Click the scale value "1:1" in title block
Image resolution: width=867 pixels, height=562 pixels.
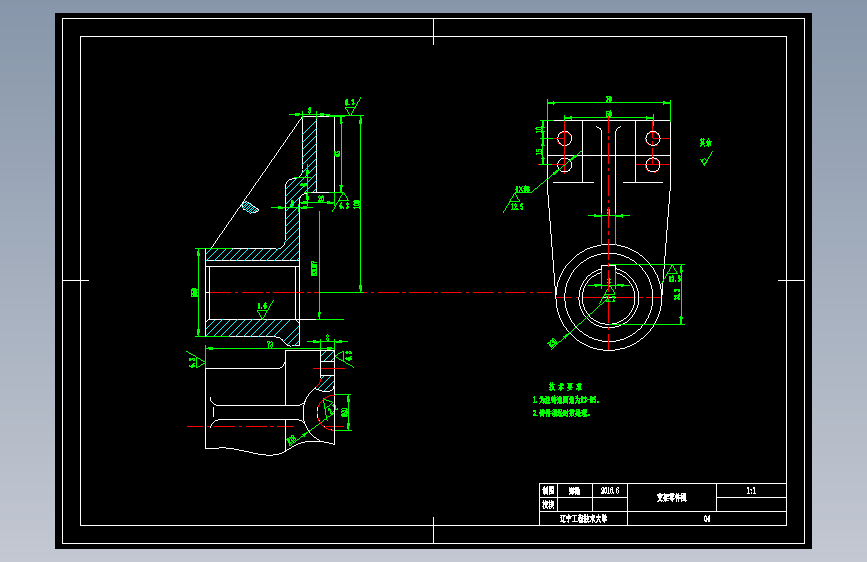pos(751,491)
